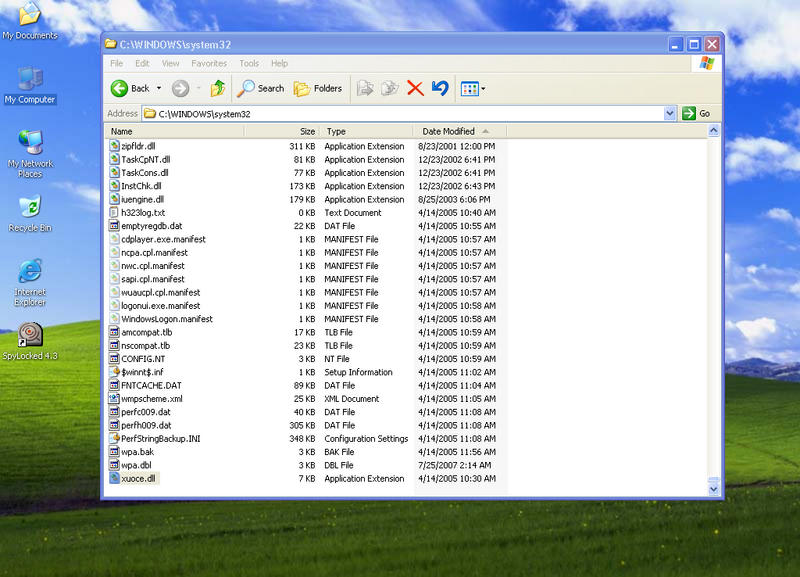Select the file TaskCons.dll
This screenshot has height=577, width=800.
point(144,172)
